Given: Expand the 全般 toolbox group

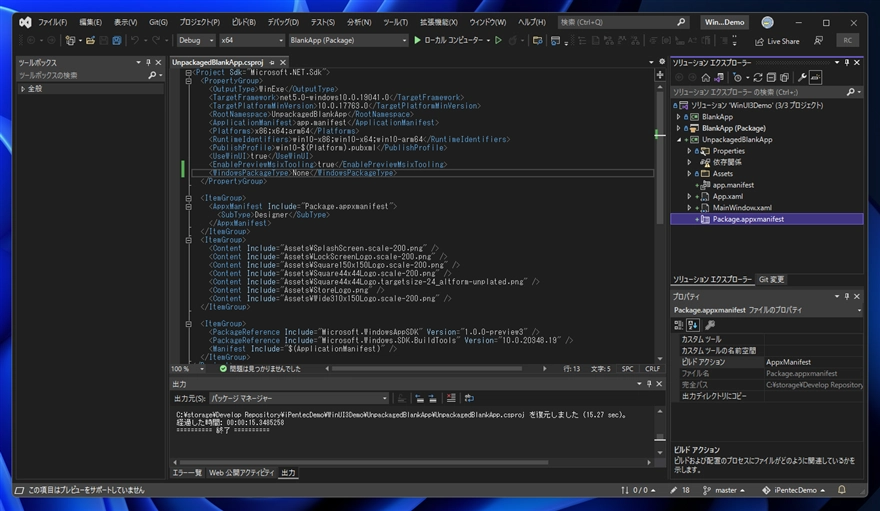Looking at the screenshot, I should 23,89.
